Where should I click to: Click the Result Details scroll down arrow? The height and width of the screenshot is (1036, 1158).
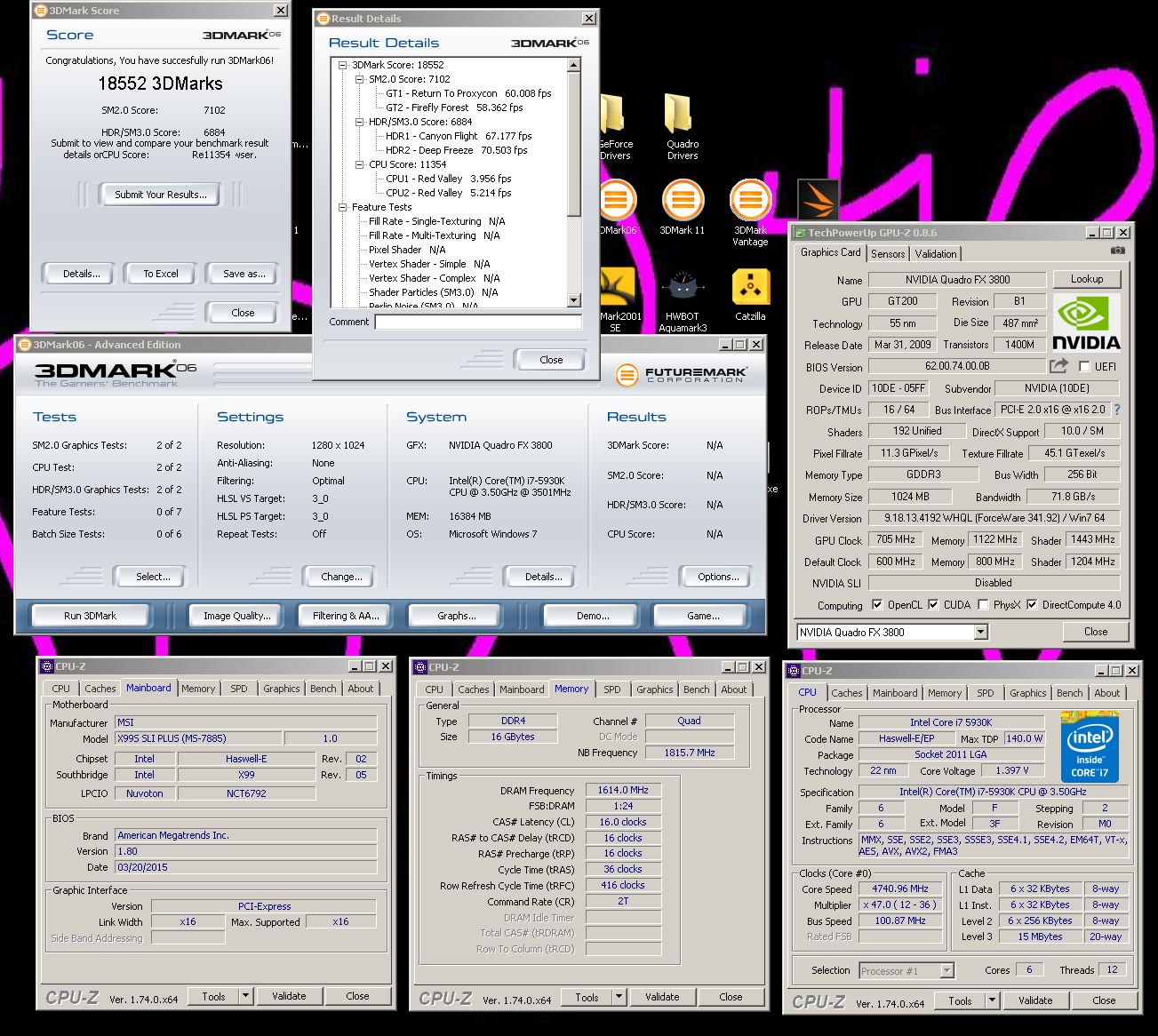click(x=573, y=300)
